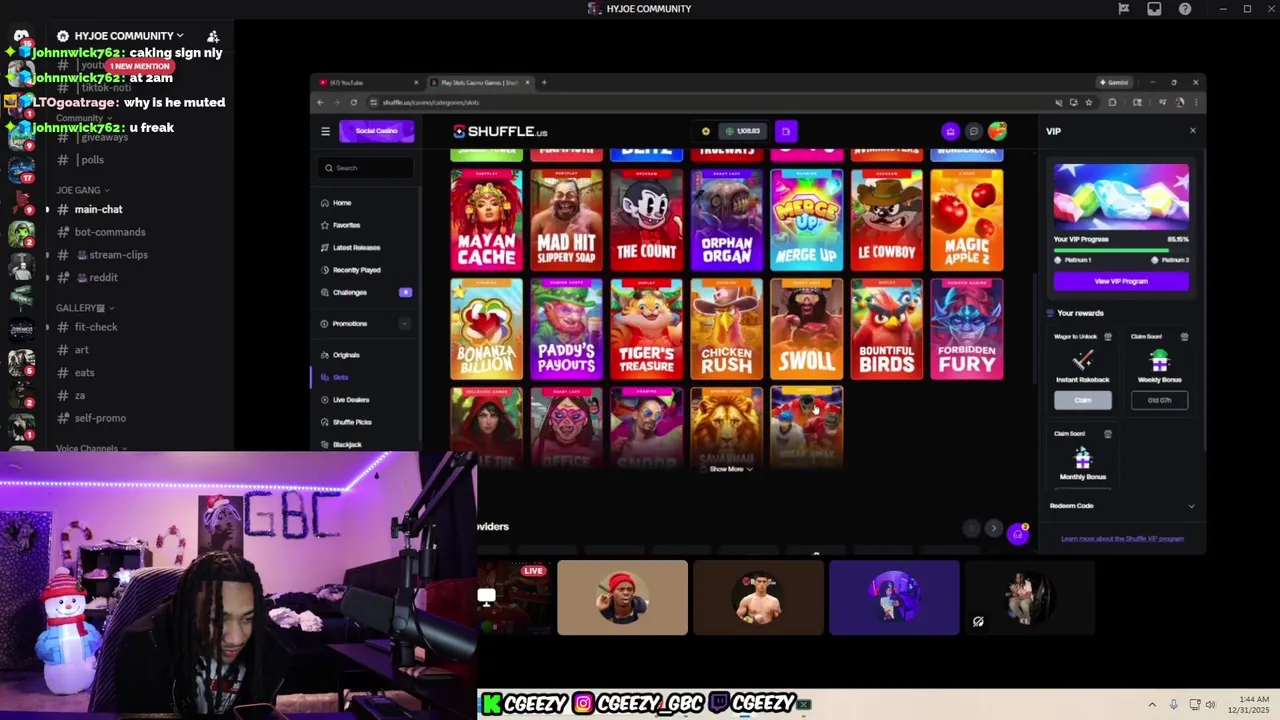Open the Mad Hit Slippery Soap game
The width and height of the screenshot is (1280, 720).
click(567, 220)
